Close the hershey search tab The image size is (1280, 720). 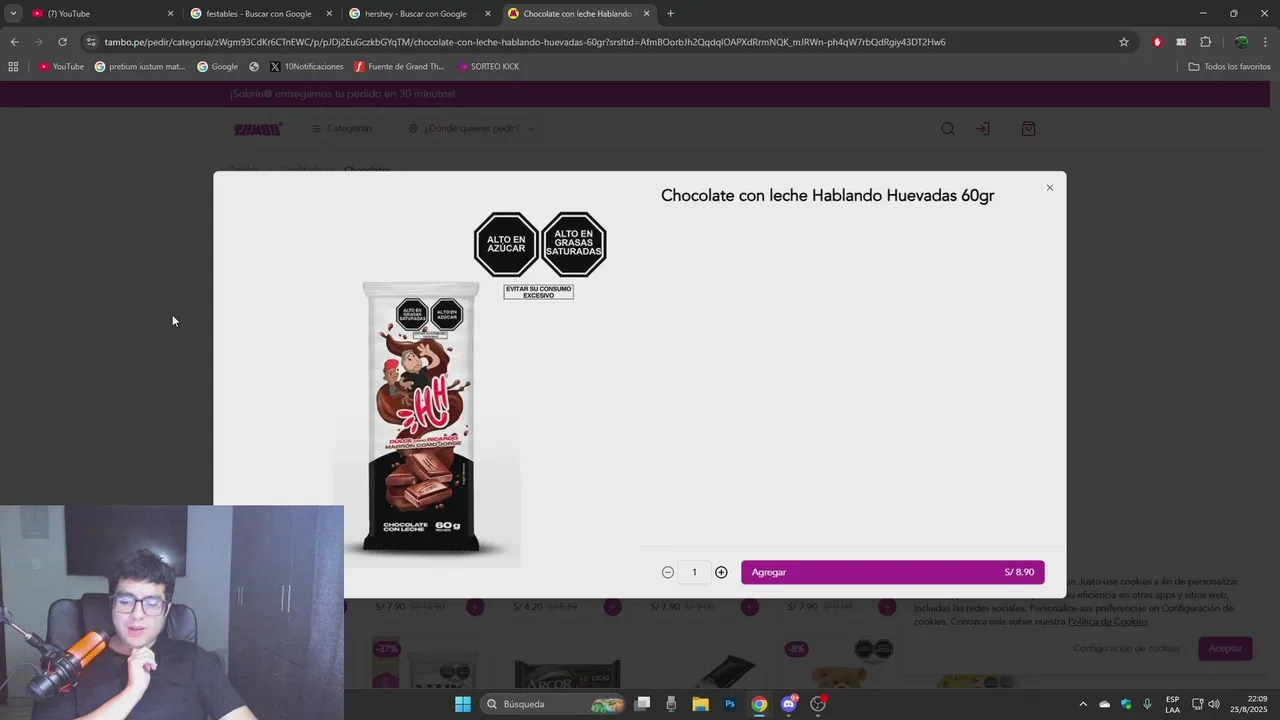488,14
